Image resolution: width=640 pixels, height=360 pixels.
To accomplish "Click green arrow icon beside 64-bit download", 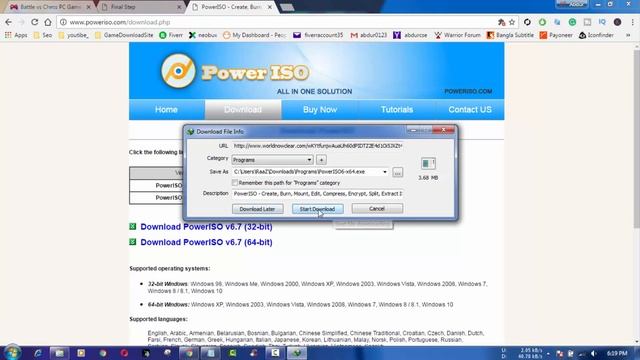I will coord(133,242).
